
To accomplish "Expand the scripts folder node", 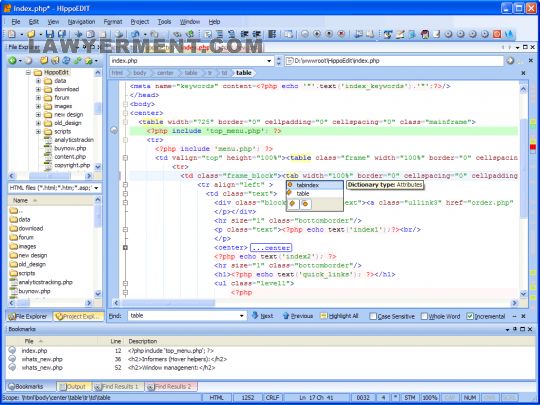I will tap(39, 132).
